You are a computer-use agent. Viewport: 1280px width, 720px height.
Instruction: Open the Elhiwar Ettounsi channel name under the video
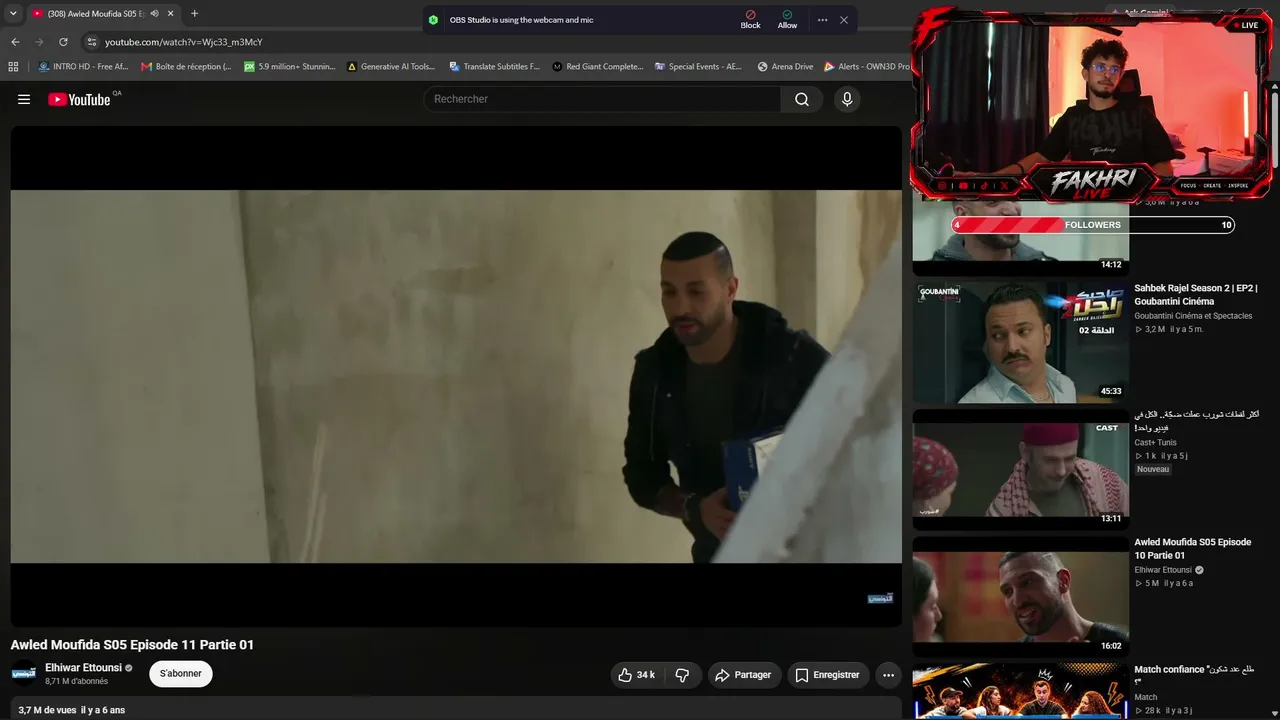coord(83,668)
